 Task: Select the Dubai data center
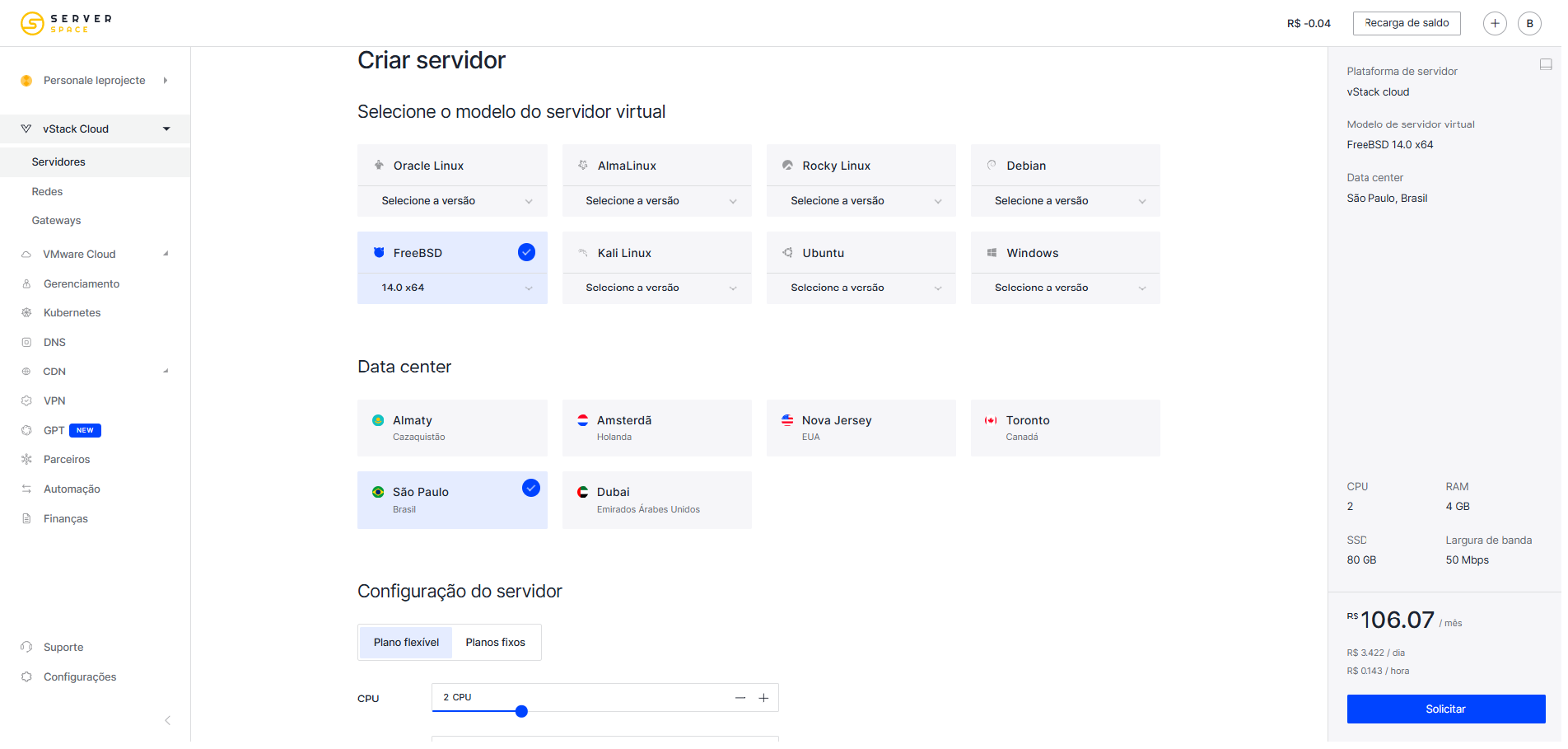tap(657, 500)
